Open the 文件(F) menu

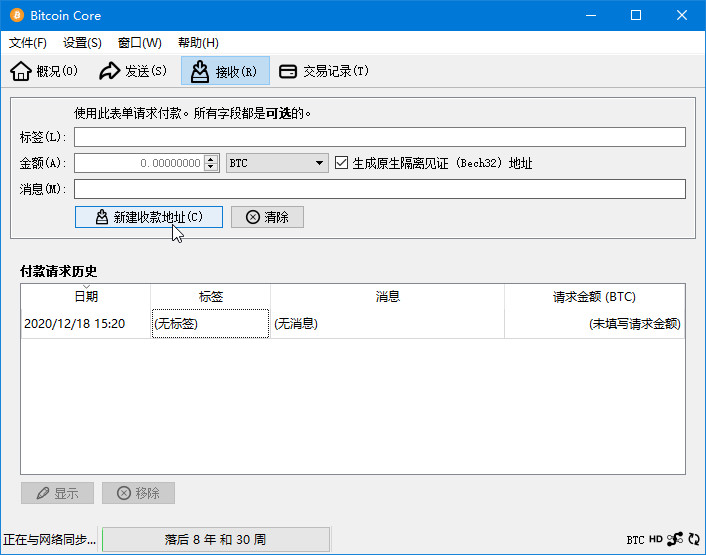point(28,43)
